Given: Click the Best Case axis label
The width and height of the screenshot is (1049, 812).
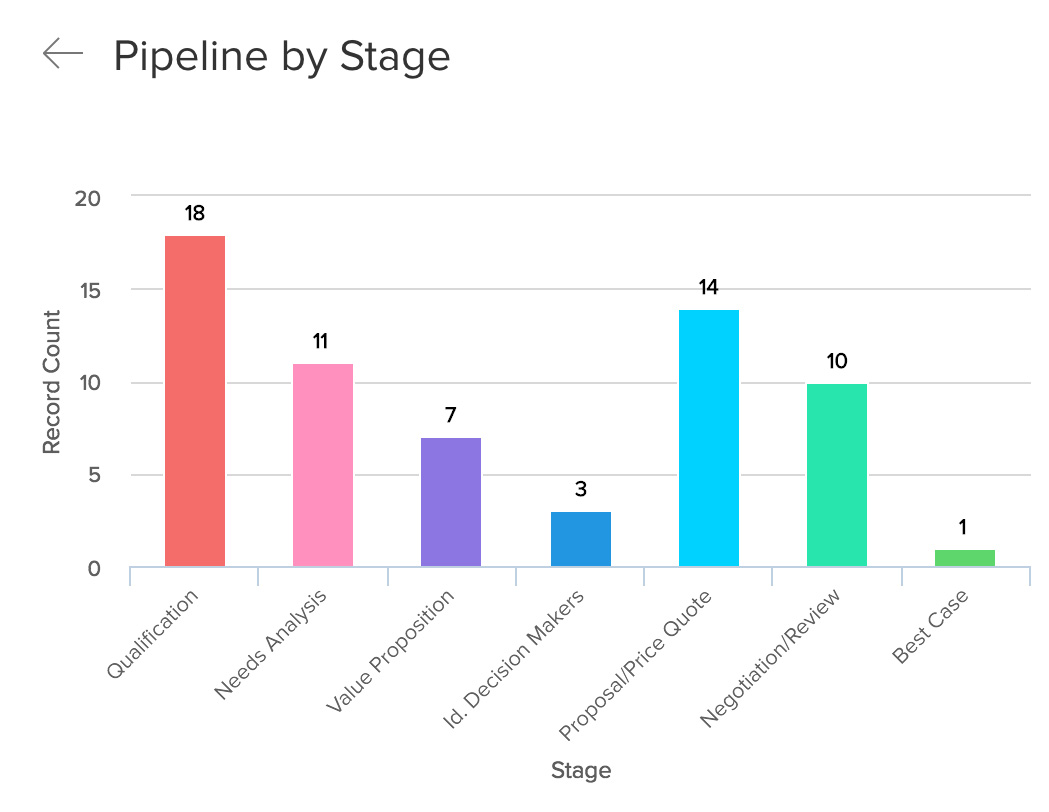Looking at the screenshot, I should pyautogui.click(x=931, y=626).
